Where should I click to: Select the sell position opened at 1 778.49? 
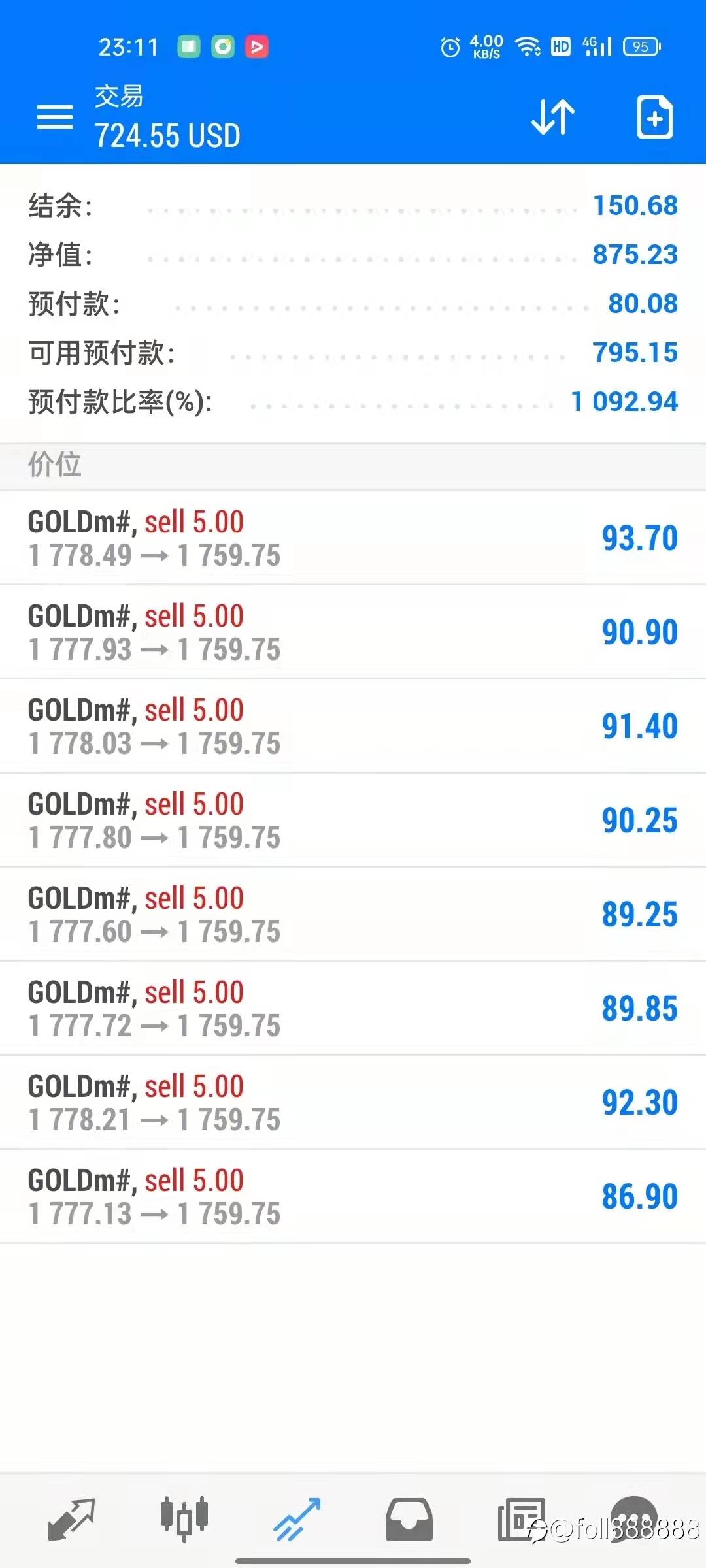click(353, 538)
